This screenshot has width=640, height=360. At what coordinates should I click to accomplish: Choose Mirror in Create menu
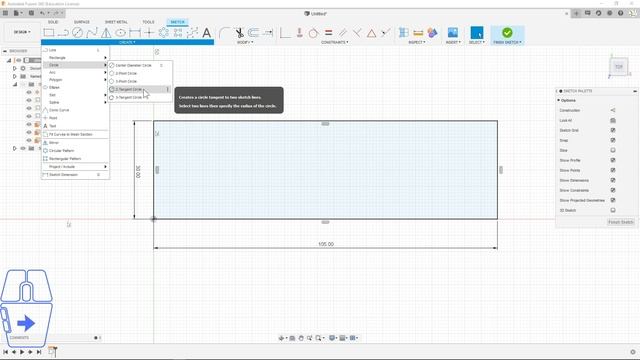coord(76,143)
